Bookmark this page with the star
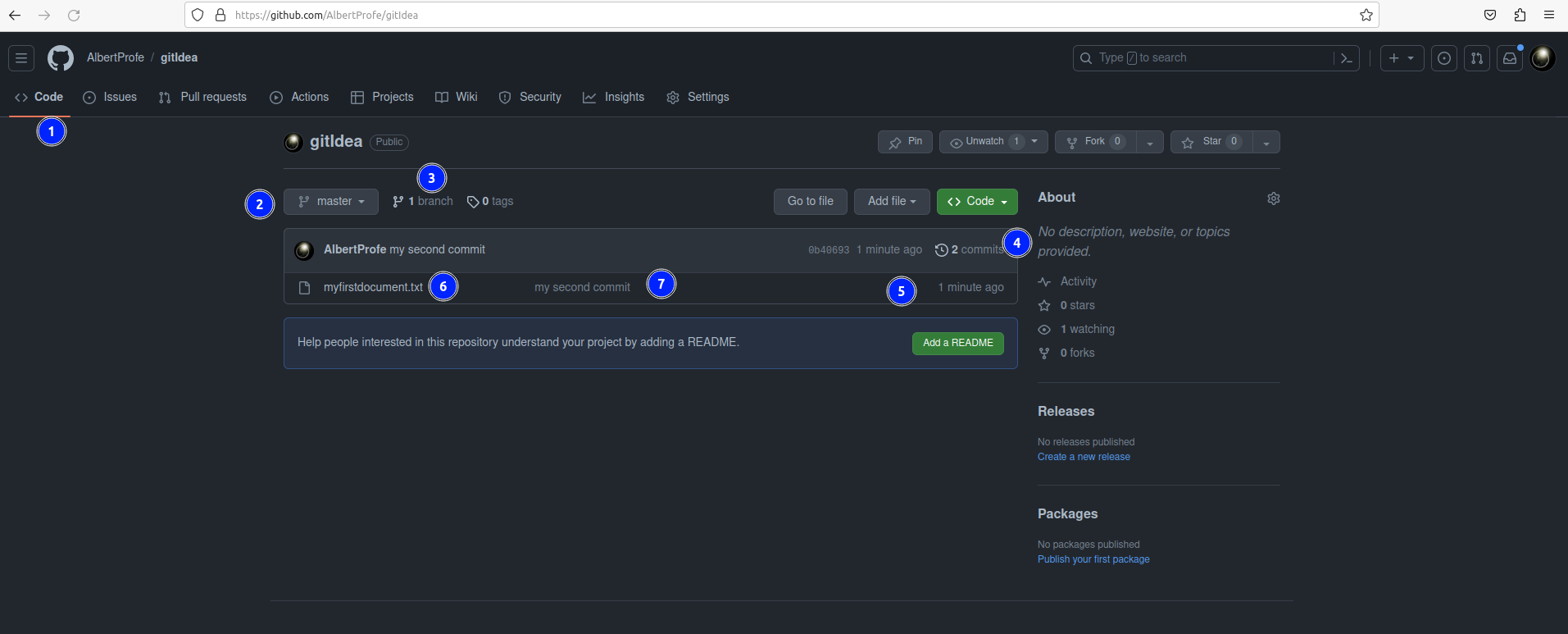The height and width of the screenshot is (634, 1568). point(1366,15)
